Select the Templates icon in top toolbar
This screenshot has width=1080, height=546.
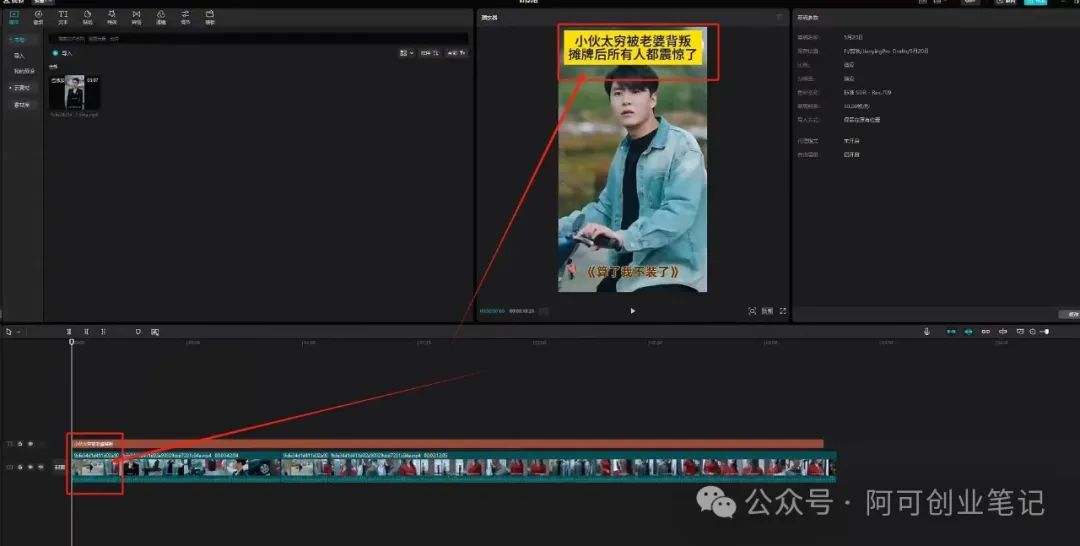tap(209, 17)
